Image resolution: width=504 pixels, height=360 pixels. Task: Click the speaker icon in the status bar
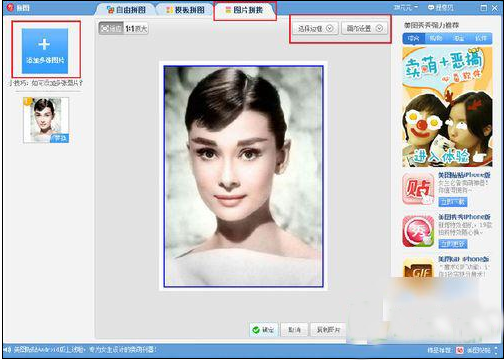tap(7, 350)
